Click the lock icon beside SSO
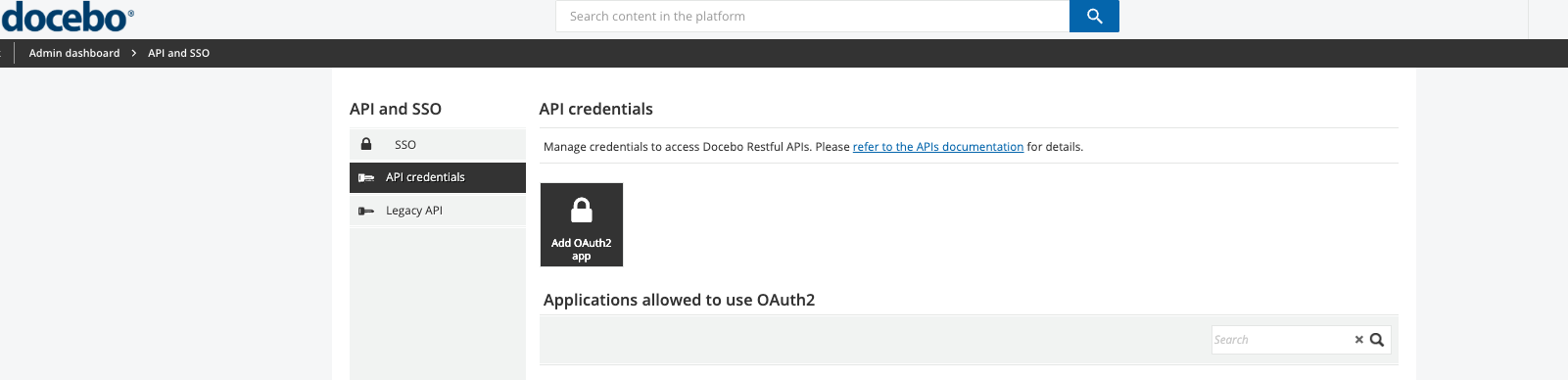This screenshot has width=1568, height=380. pos(366,144)
